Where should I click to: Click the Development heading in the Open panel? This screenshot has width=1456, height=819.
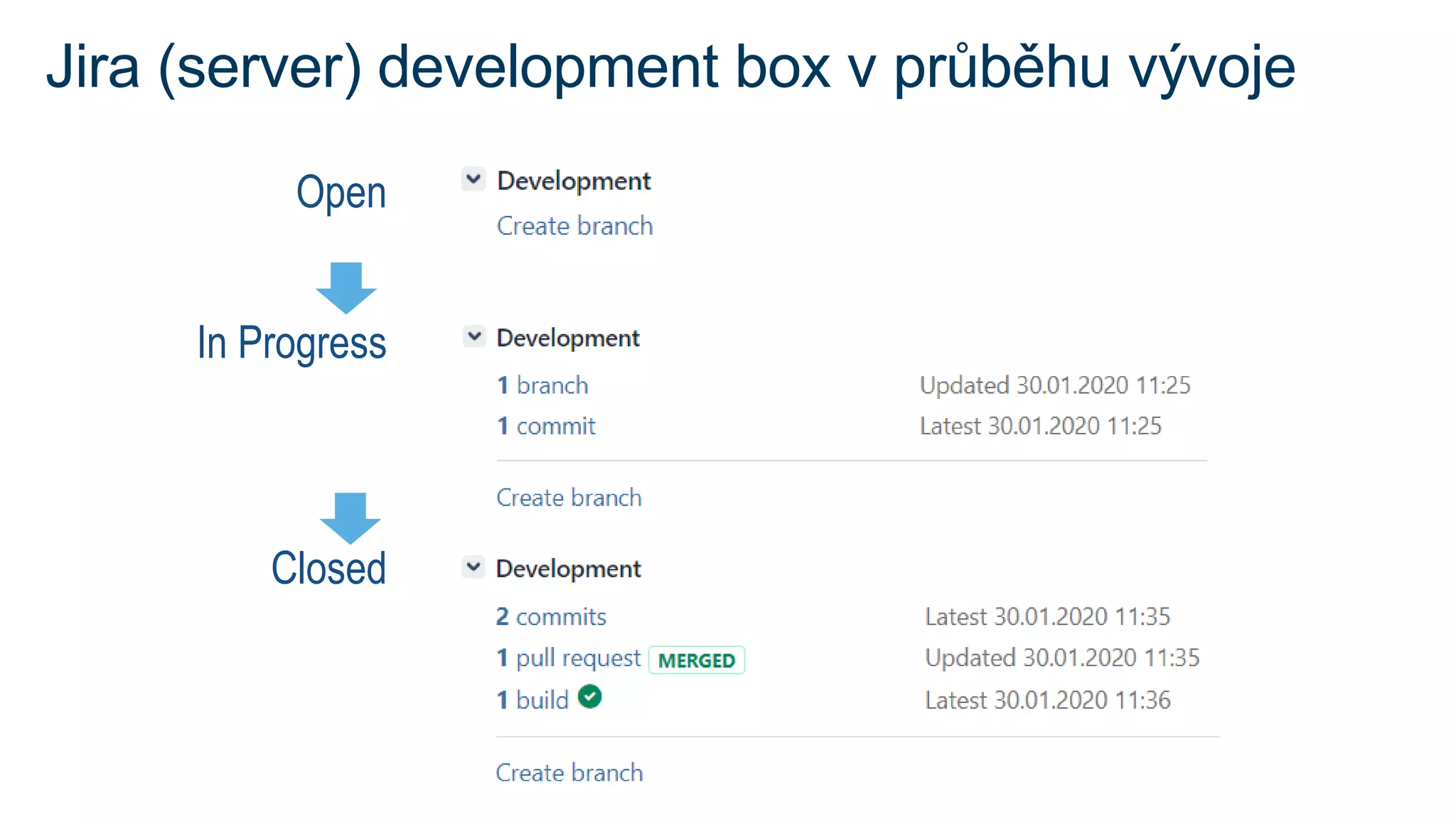[x=574, y=181]
